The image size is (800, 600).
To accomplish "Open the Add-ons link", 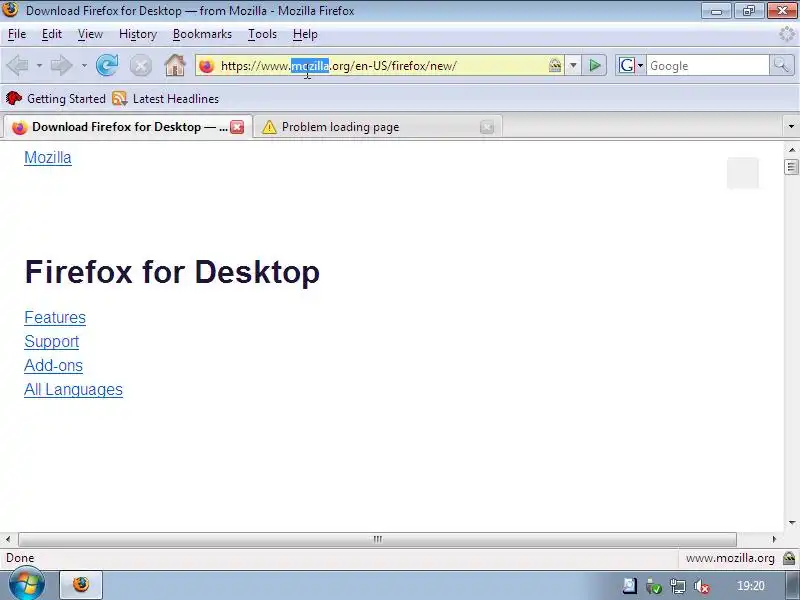I will [54, 366].
